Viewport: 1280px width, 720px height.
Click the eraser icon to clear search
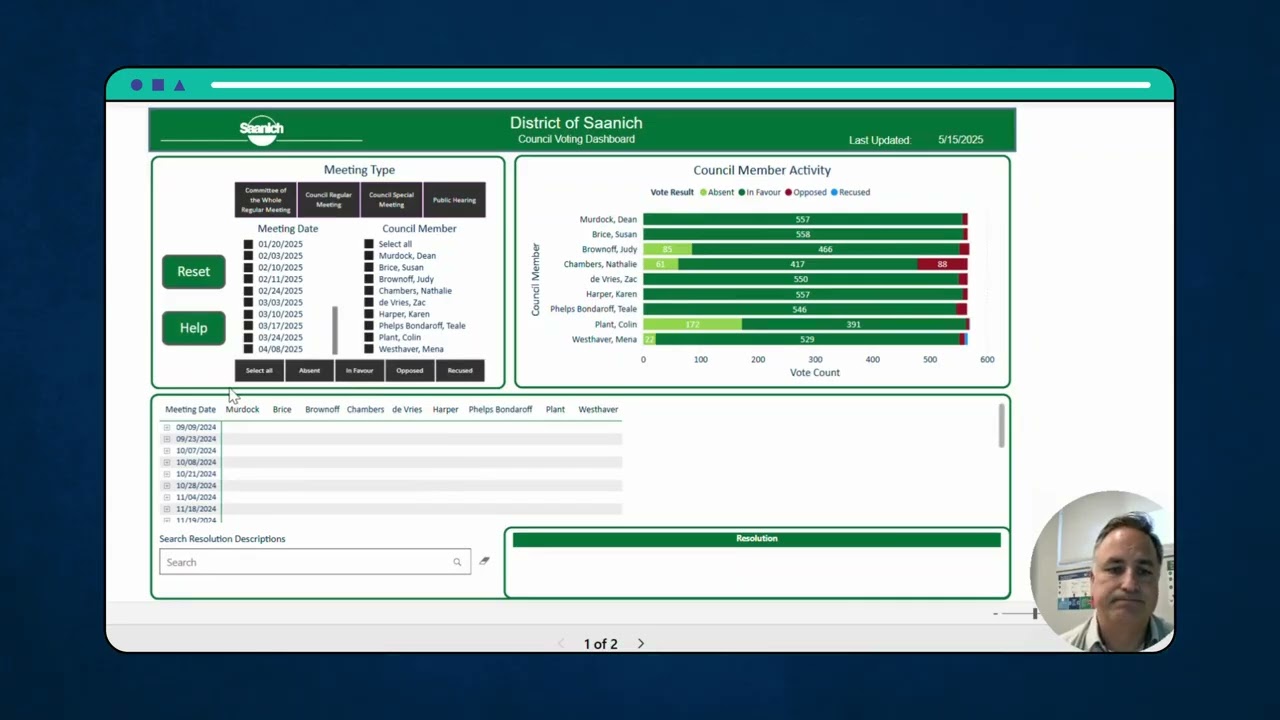coord(484,561)
